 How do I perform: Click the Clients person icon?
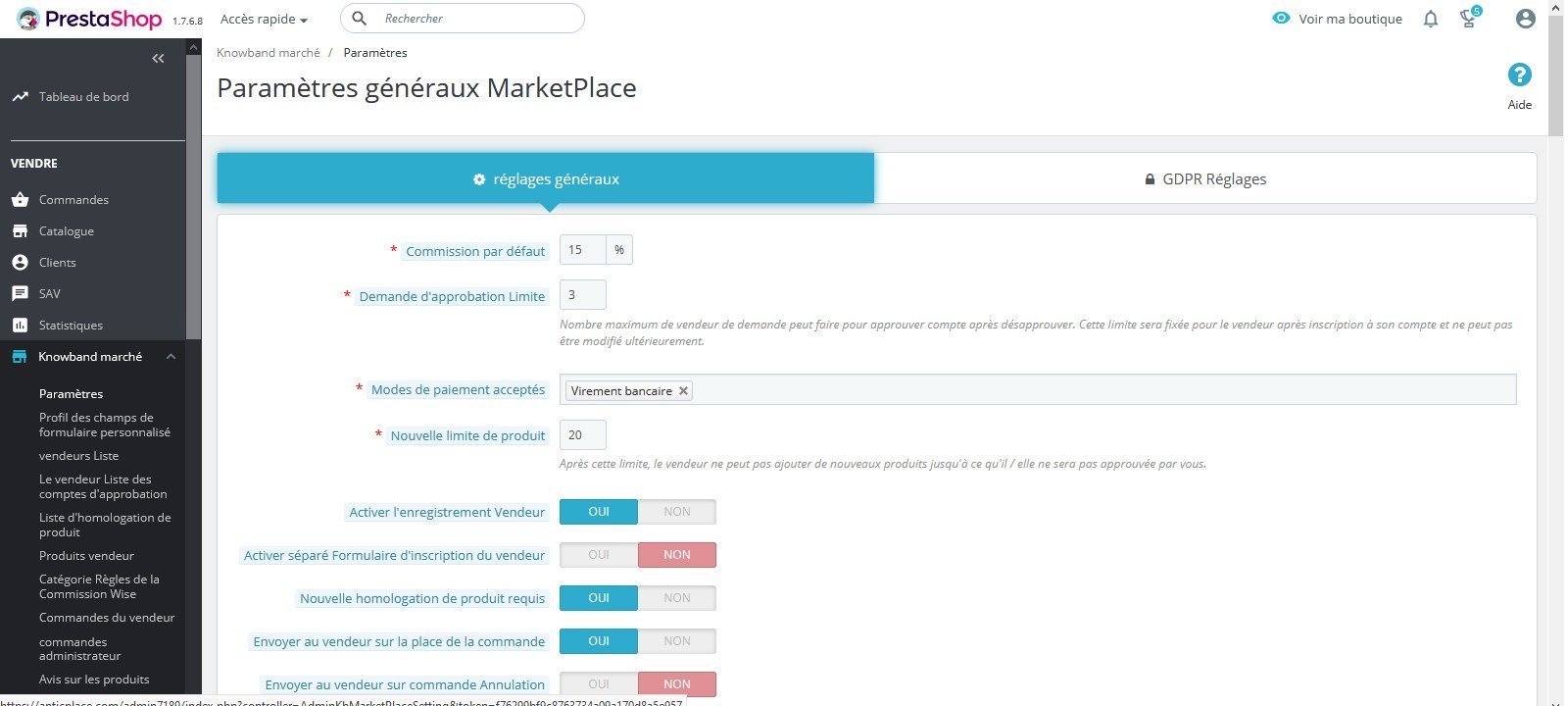pyautogui.click(x=20, y=263)
